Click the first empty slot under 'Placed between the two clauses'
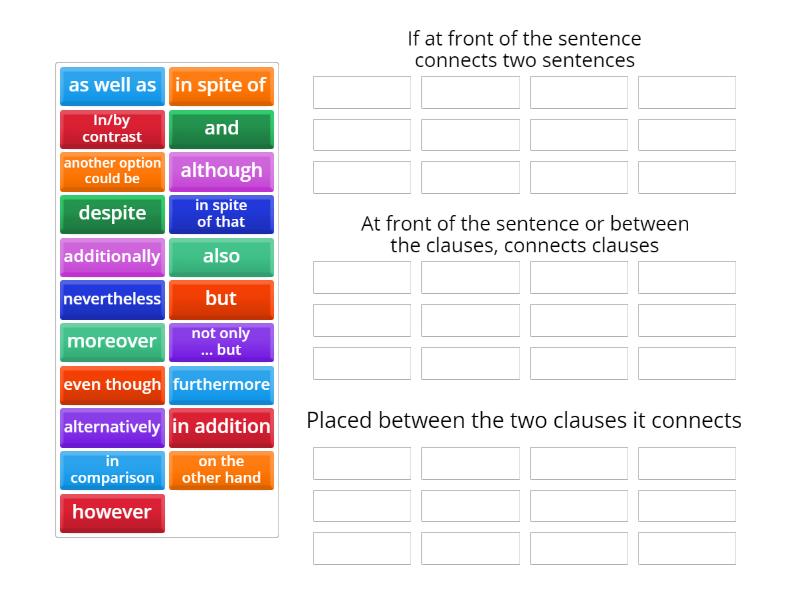The height and width of the screenshot is (600, 800). click(361, 463)
